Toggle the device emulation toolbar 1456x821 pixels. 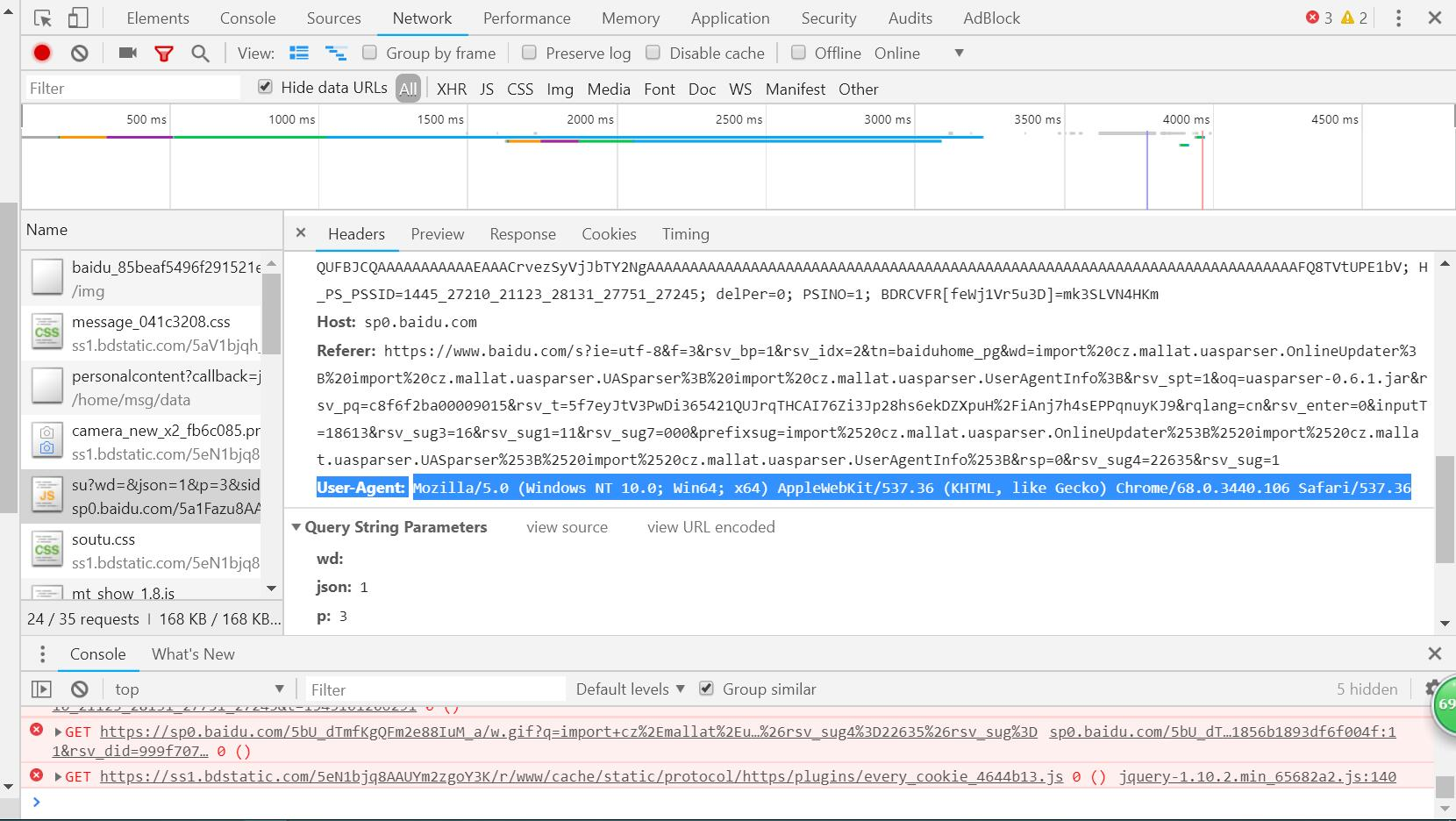(77, 17)
